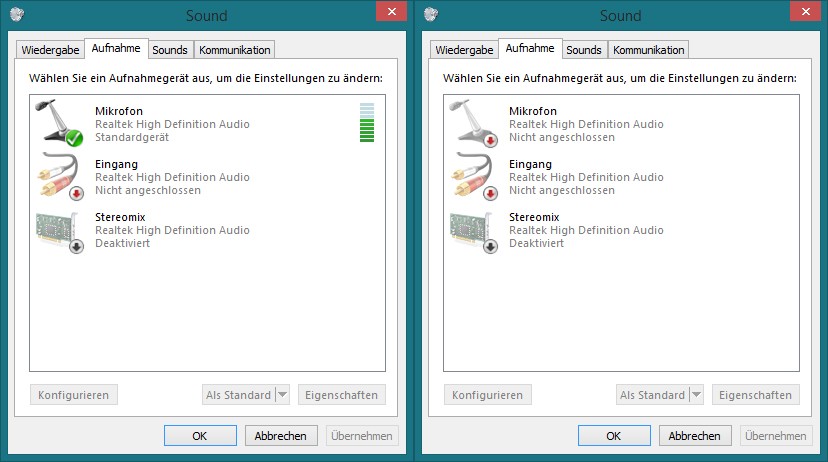Click the speaker icon in left title bar
The height and width of the screenshot is (462, 828).
[x=17, y=14]
